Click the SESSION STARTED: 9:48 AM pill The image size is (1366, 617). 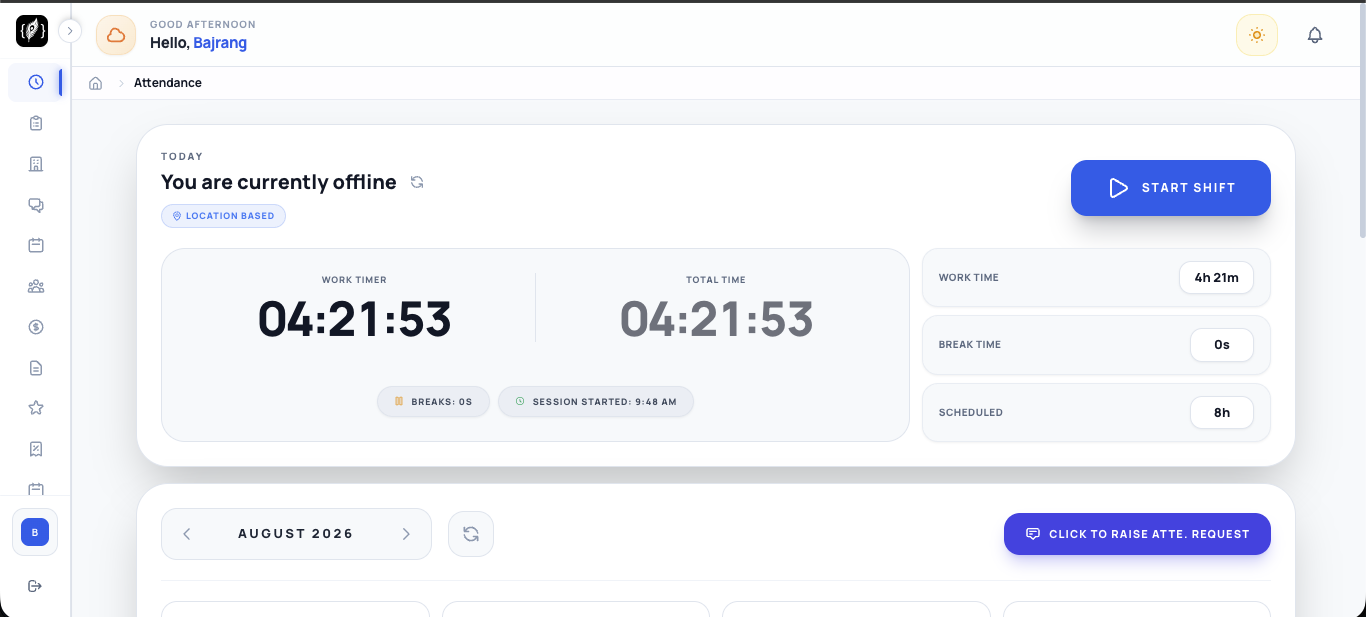[596, 402]
